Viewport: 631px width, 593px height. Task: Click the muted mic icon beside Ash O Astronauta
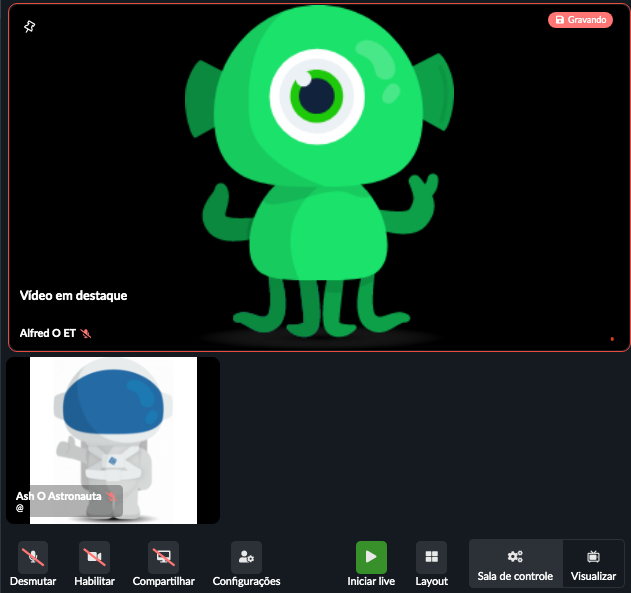coord(111,496)
